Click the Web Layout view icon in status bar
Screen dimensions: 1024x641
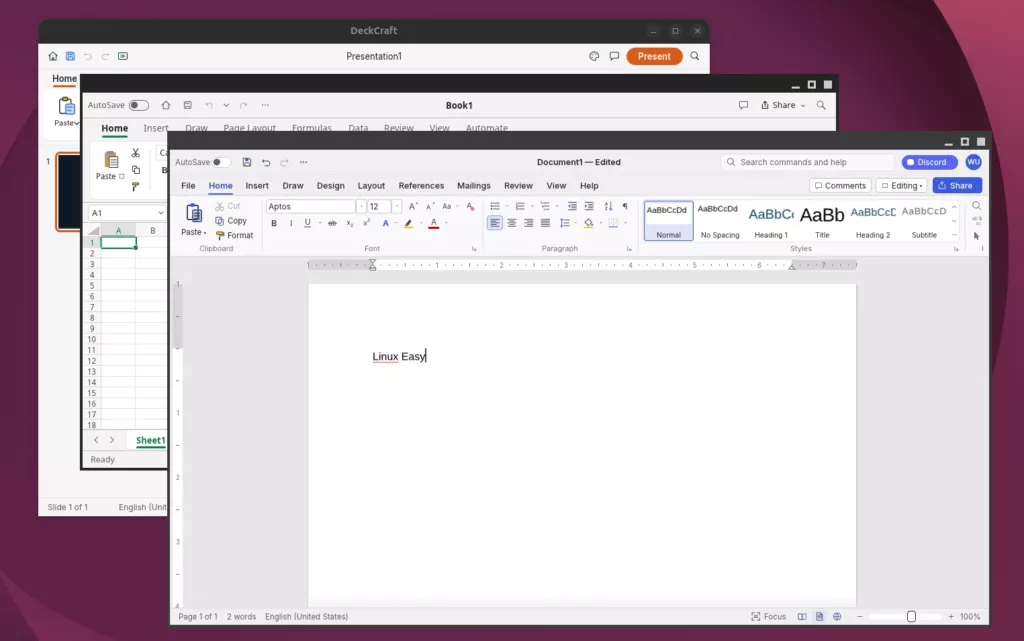click(837, 616)
